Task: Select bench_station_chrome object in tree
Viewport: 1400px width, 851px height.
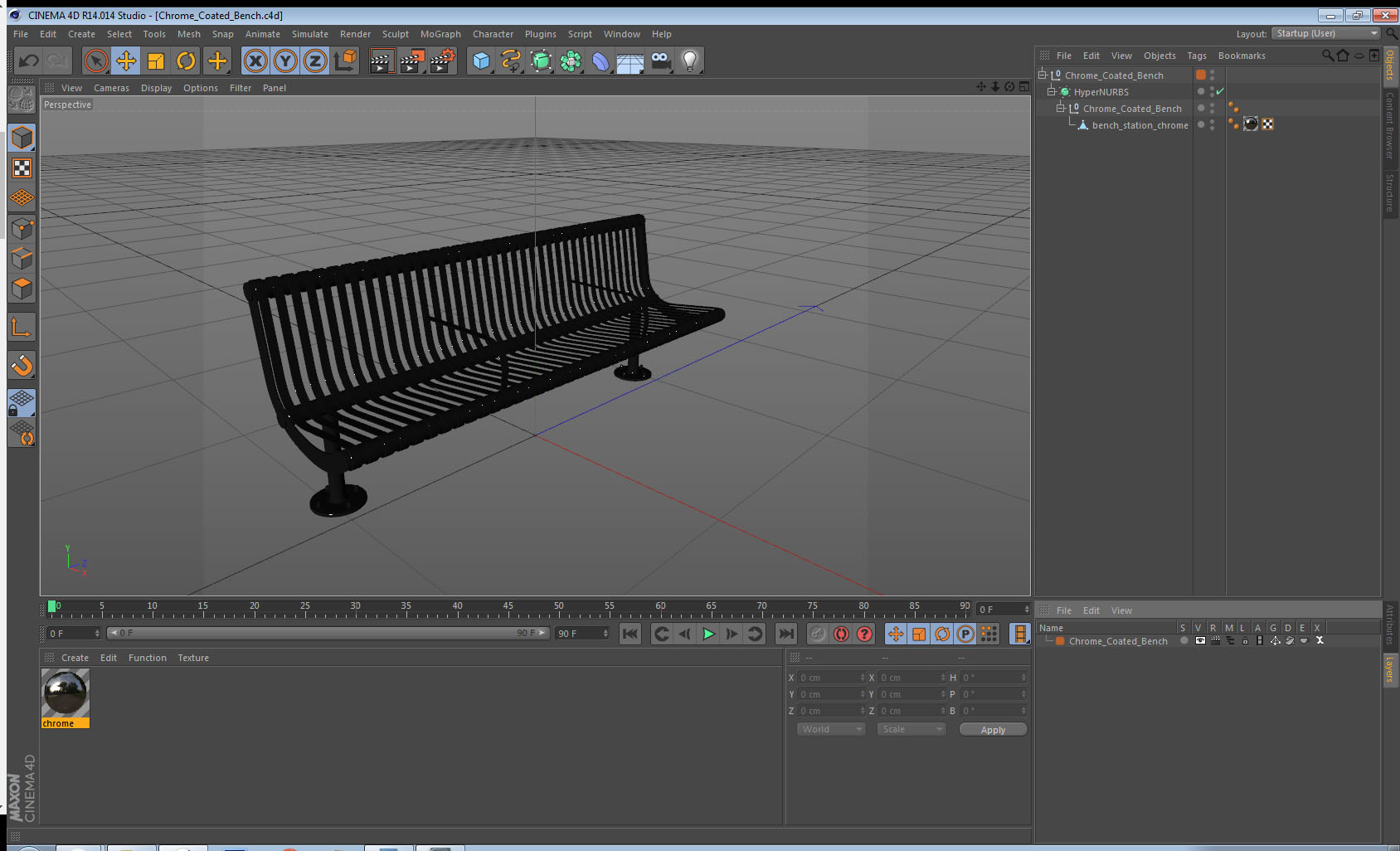Action: (x=1140, y=125)
